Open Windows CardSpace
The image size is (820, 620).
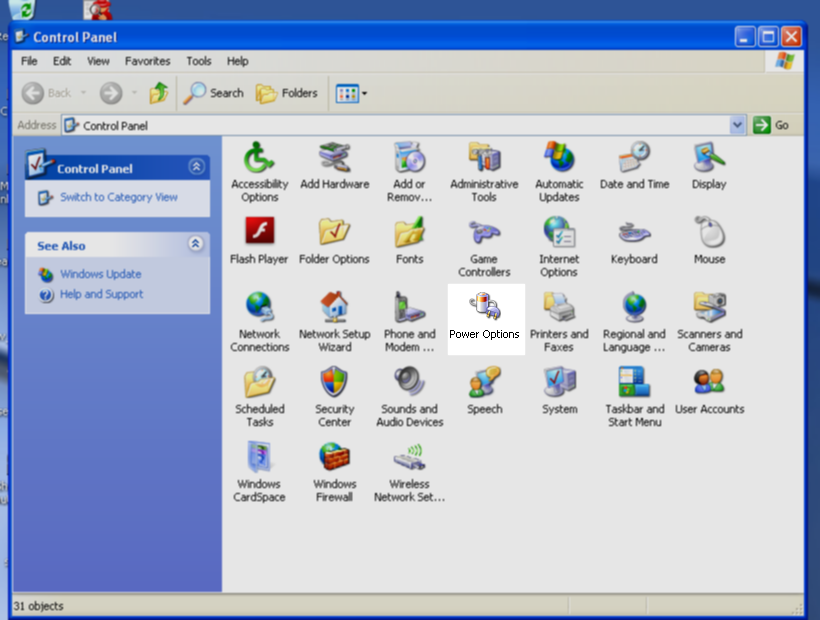(259, 472)
